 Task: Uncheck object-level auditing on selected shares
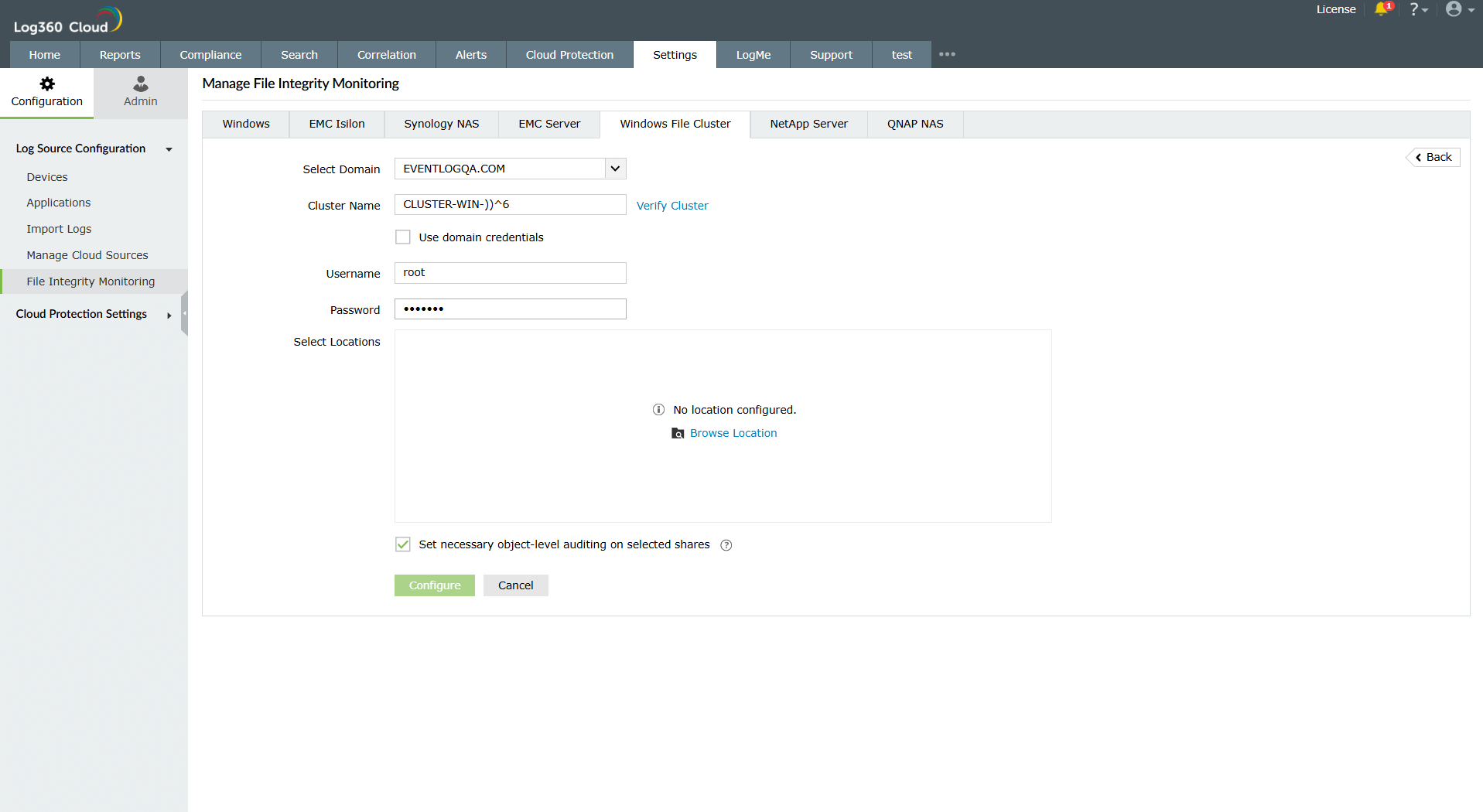coord(402,544)
